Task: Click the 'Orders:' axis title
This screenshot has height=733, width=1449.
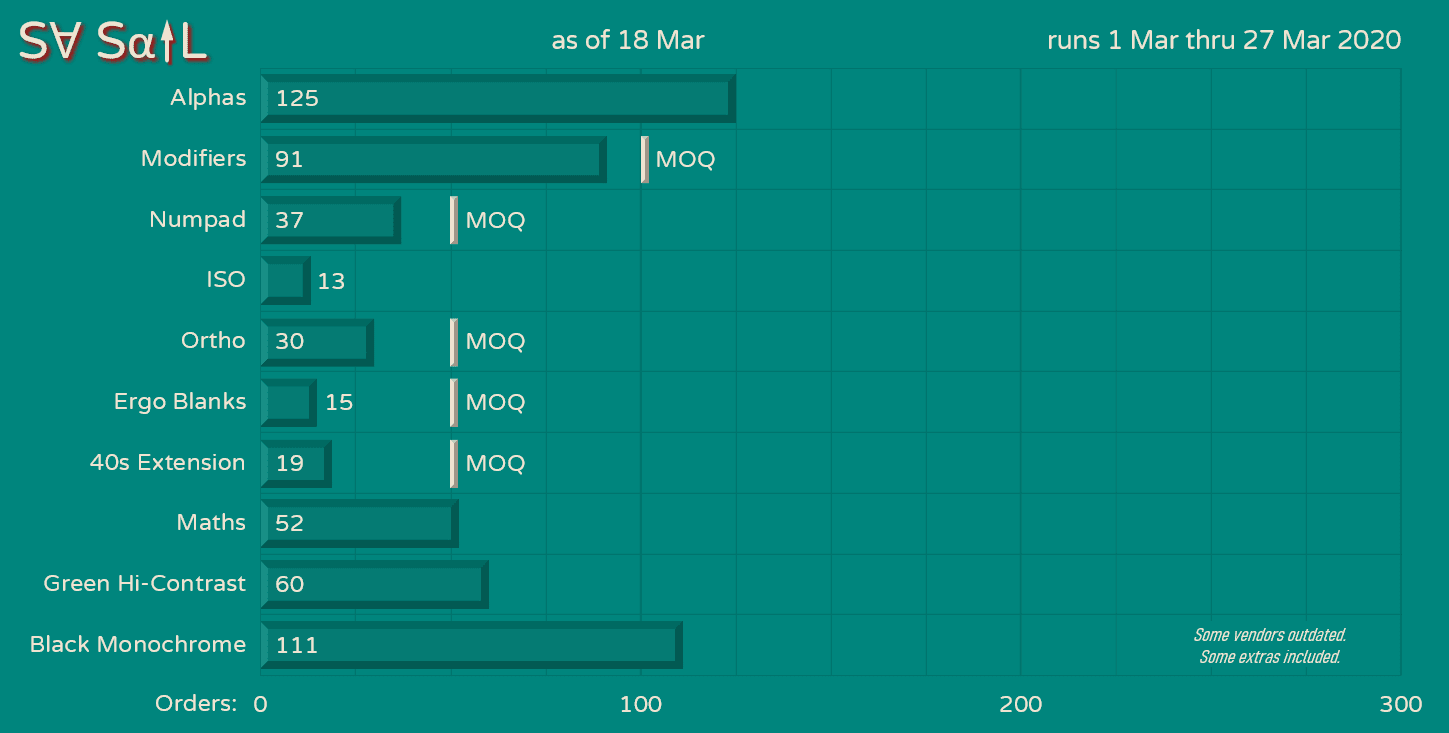Action: click(195, 704)
